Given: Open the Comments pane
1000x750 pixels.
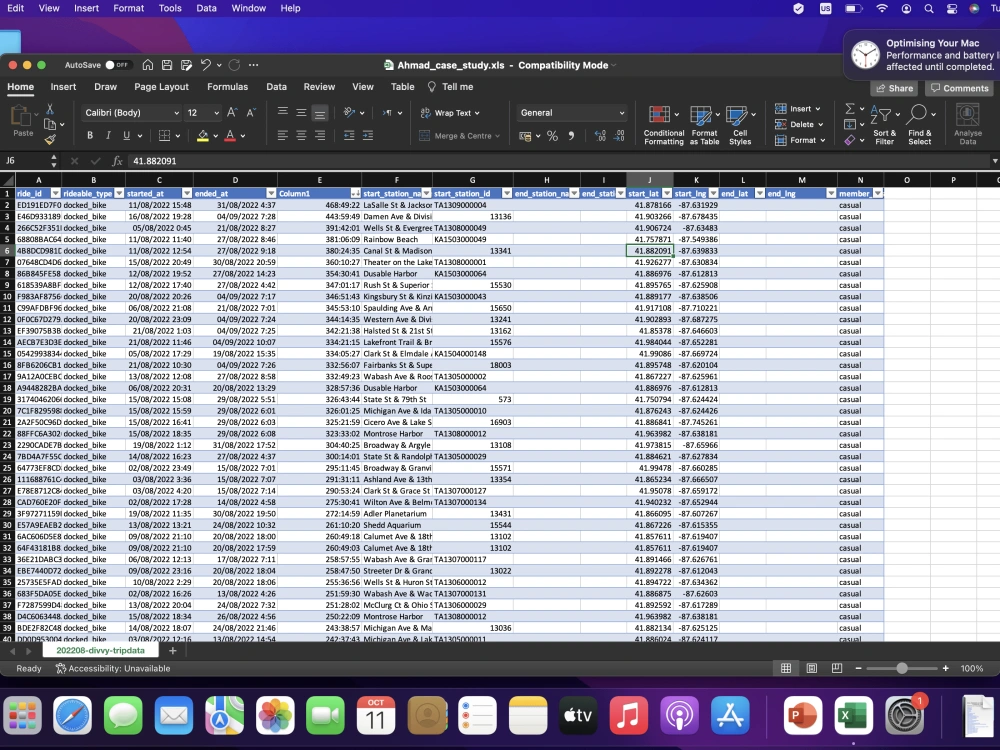Looking at the screenshot, I should [959, 88].
